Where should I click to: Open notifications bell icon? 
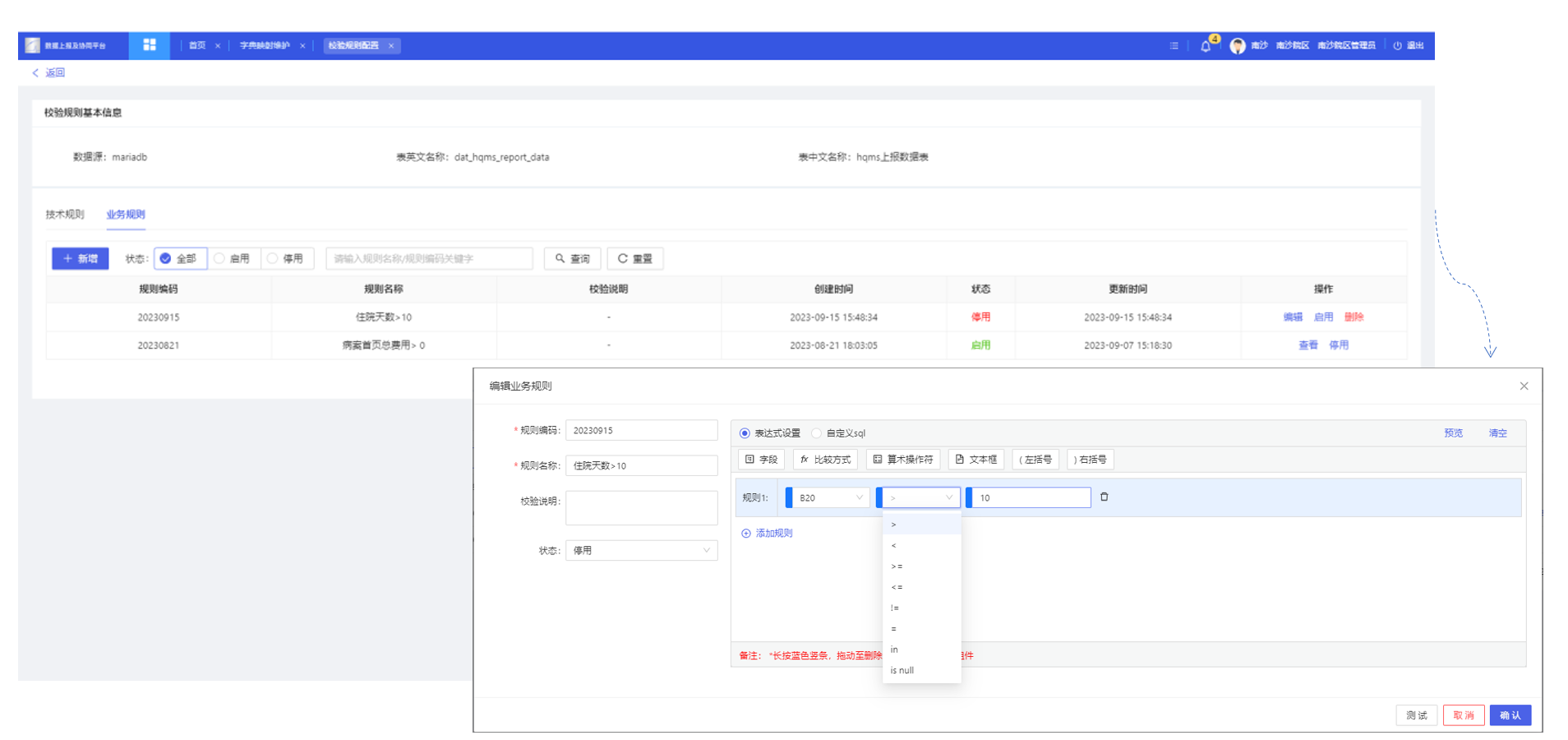pyautogui.click(x=1206, y=46)
